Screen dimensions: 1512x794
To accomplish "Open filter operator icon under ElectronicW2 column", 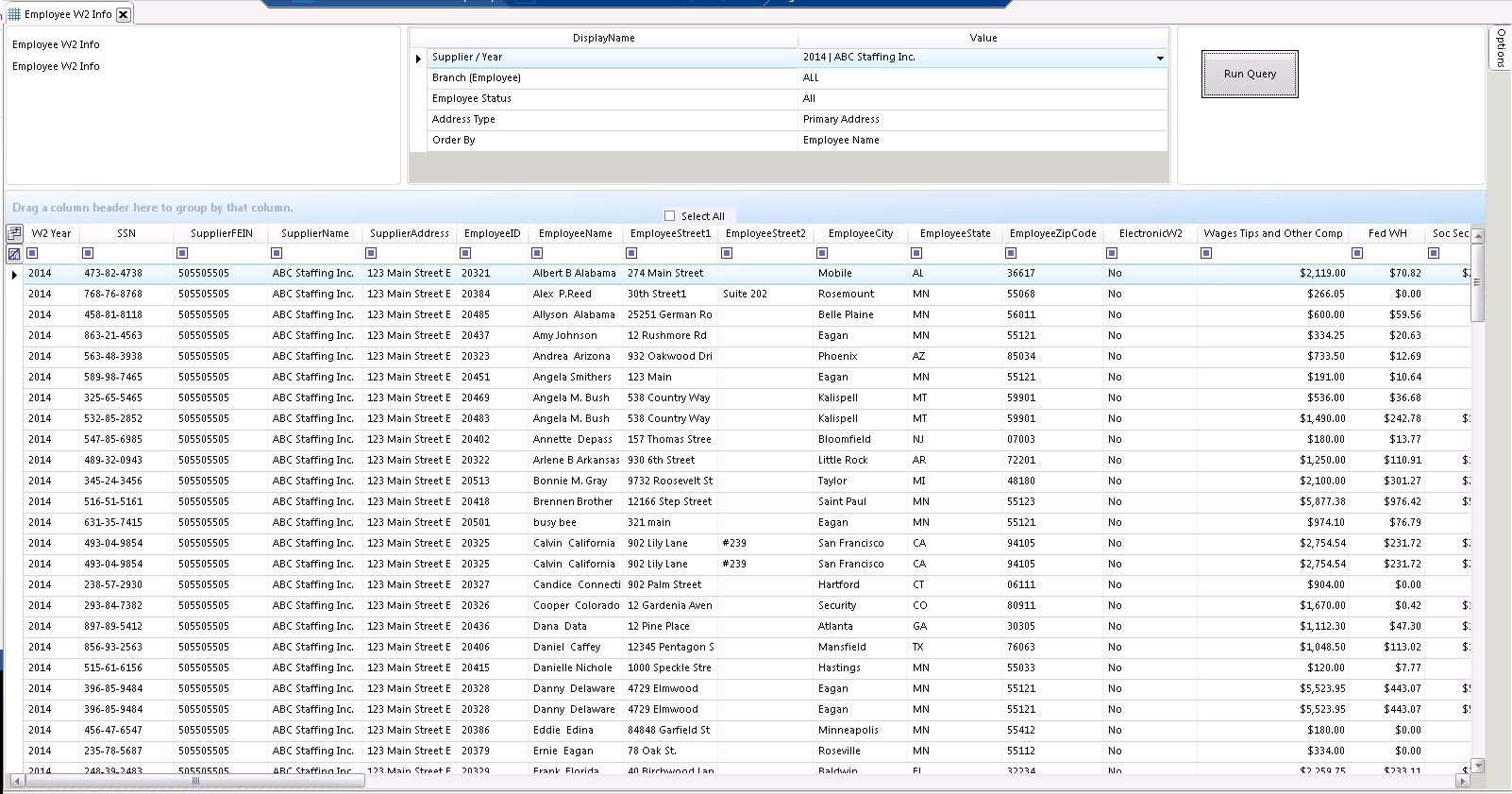I will coord(1112,253).
